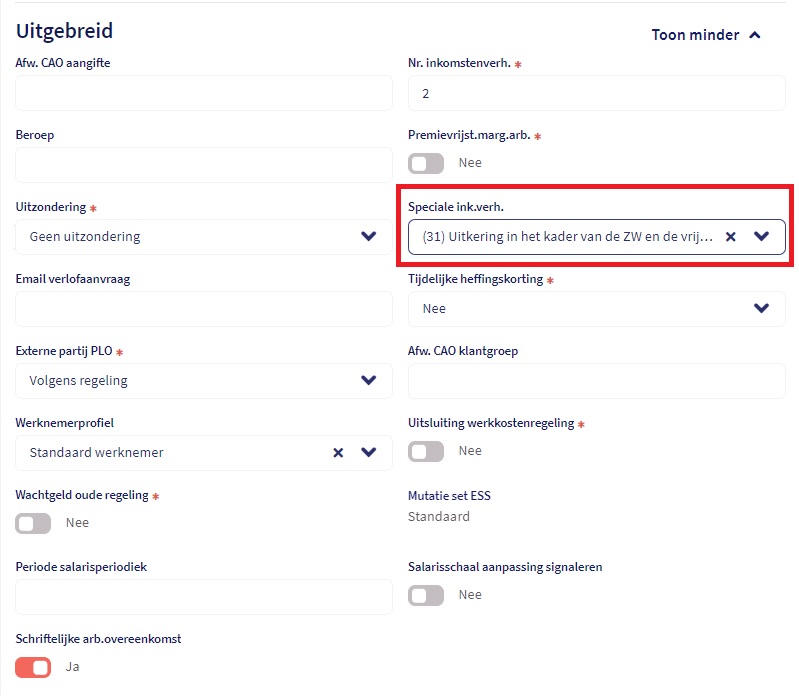Focus the Beroep input field

point(204,165)
